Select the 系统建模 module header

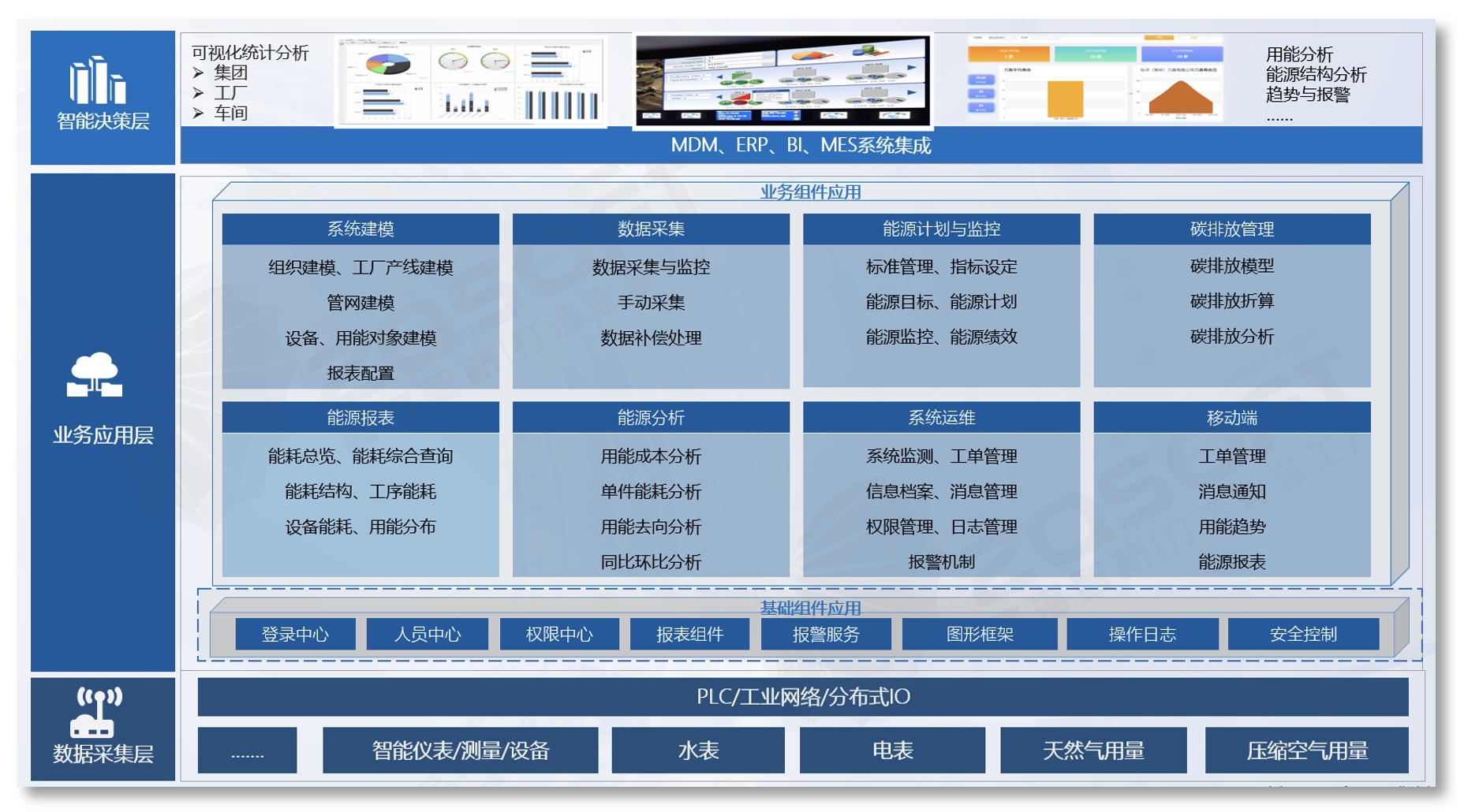tap(360, 229)
